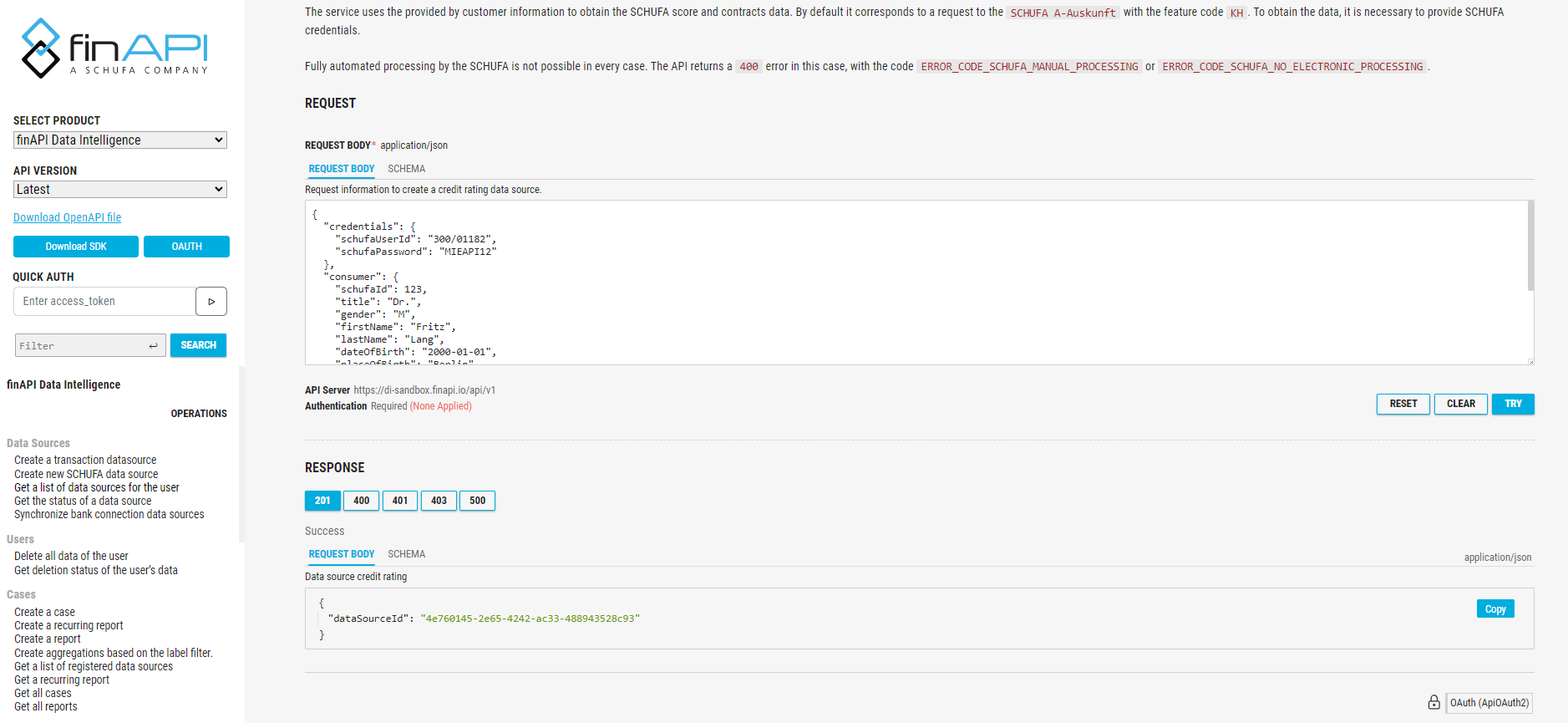The height and width of the screenshot is (723, 1568).
Task: Click the quick auth submit arrow button
Action: (x=211, y=302)
